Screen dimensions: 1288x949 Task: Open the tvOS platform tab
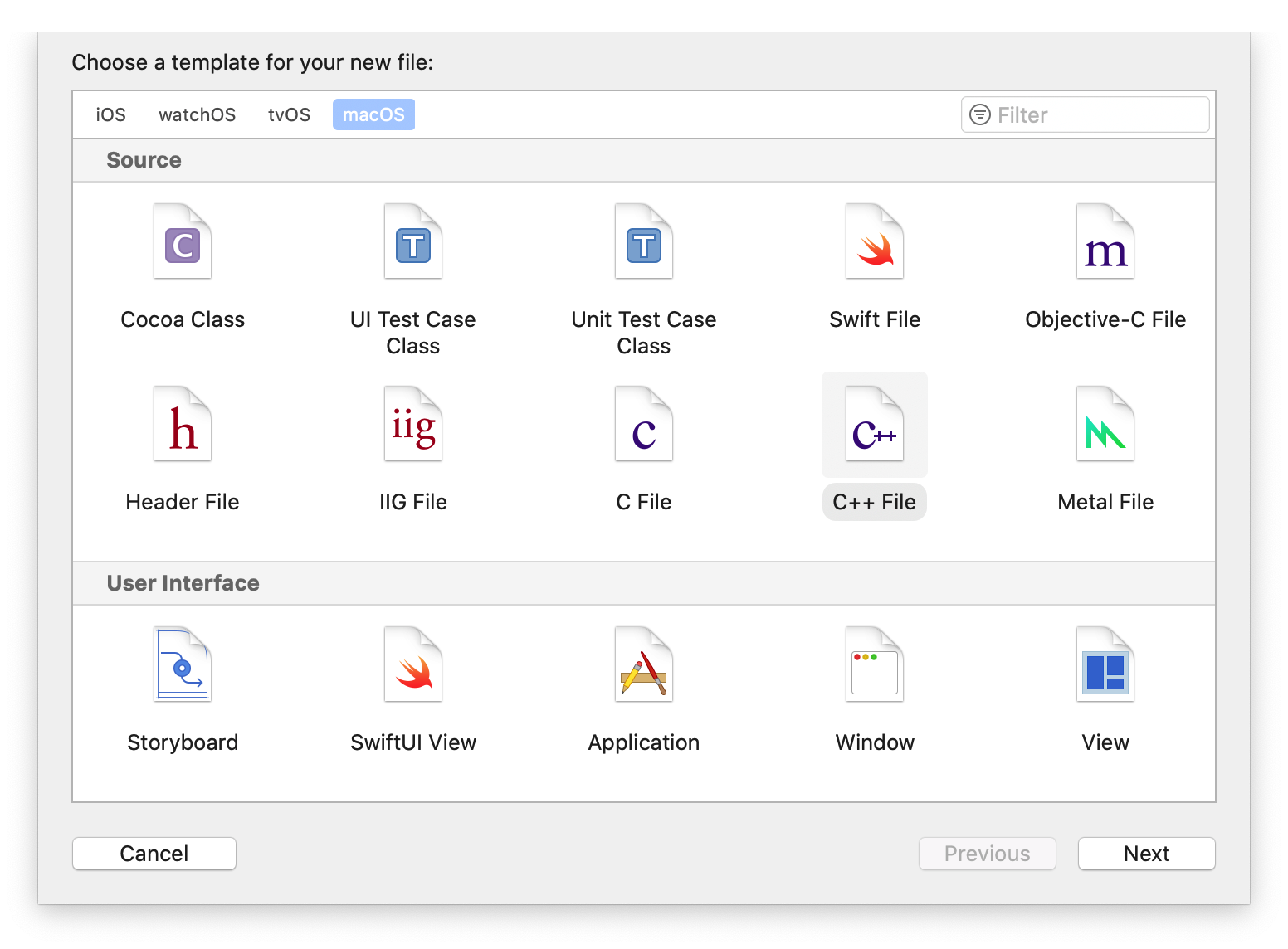coord(289,114)
